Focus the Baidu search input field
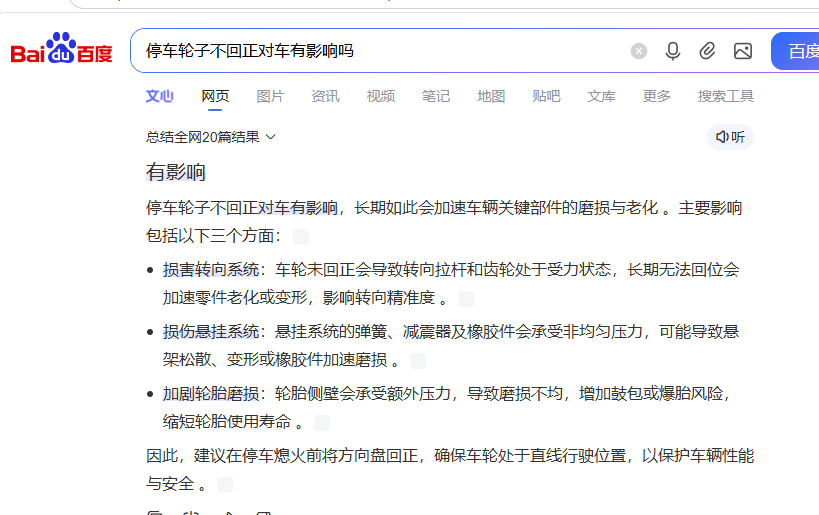Screen dimensions: 819x515 coord(381,51)
